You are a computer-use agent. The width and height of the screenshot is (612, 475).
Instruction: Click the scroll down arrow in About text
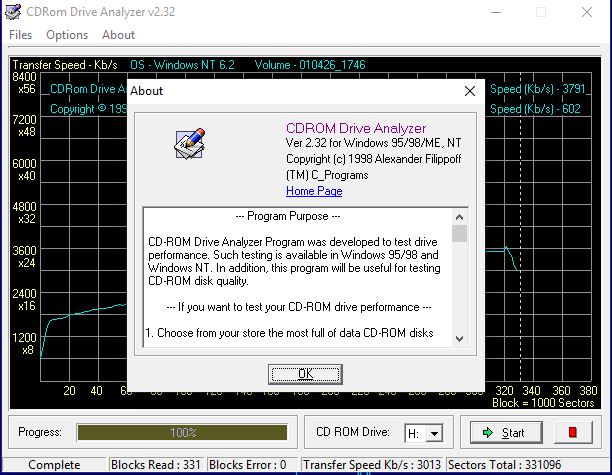coord(459,339)
